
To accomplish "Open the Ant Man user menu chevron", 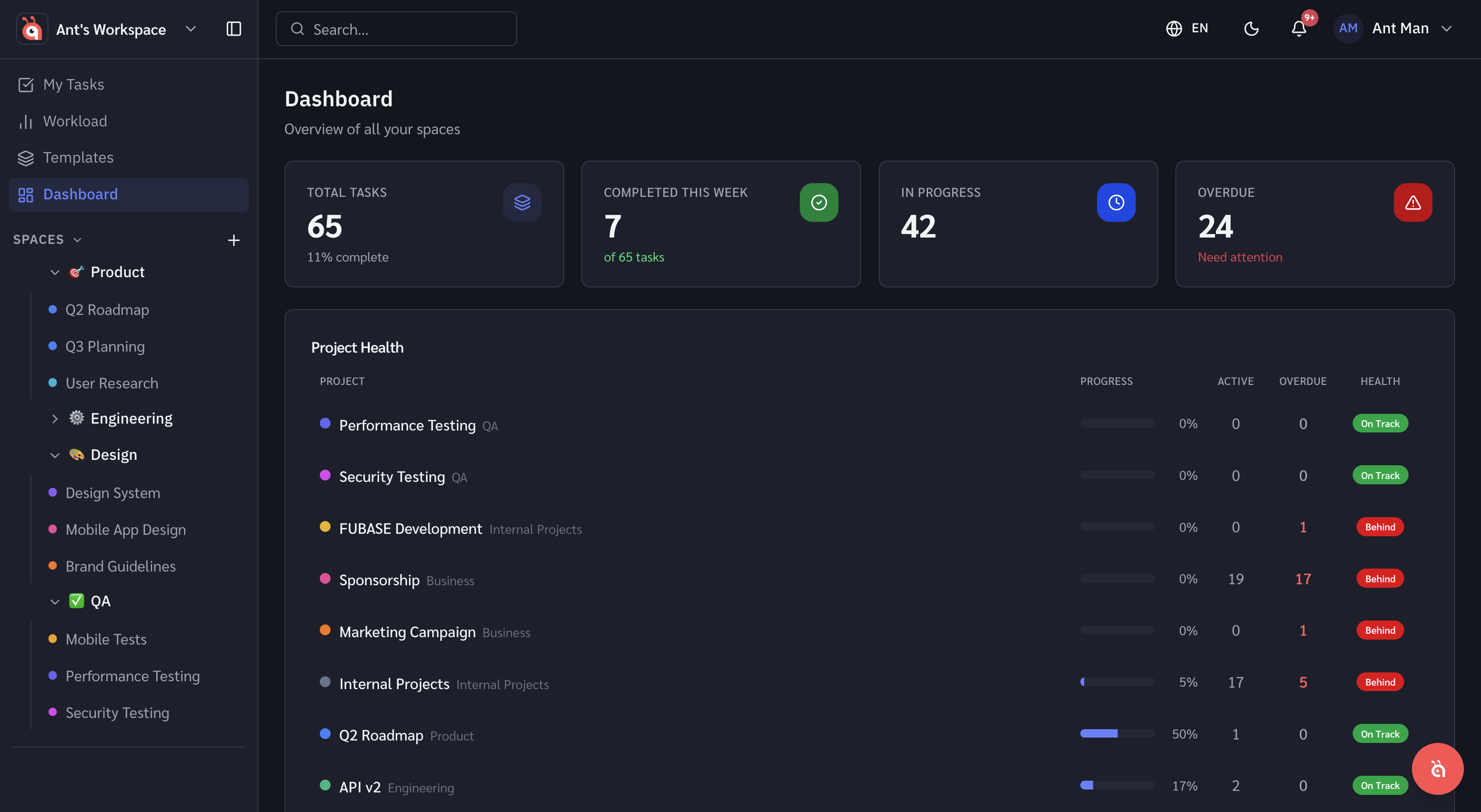I will pos(1447,29).
